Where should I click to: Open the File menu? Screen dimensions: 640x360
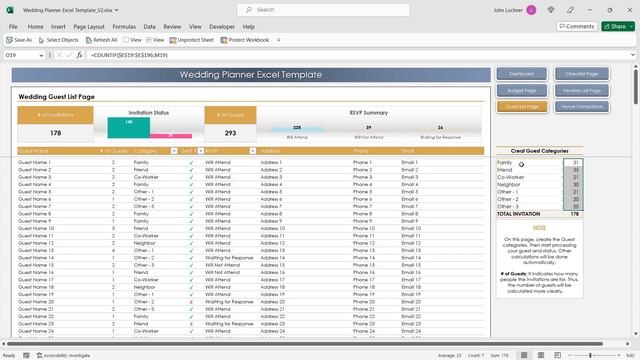[13, 27]
